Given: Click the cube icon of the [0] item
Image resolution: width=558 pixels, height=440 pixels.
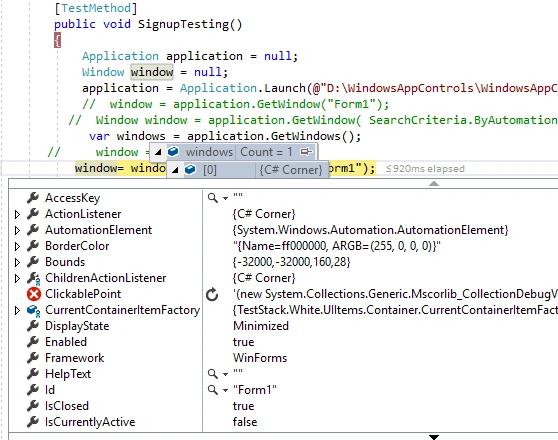Looking at the screenshot, I should click(190, 169).
